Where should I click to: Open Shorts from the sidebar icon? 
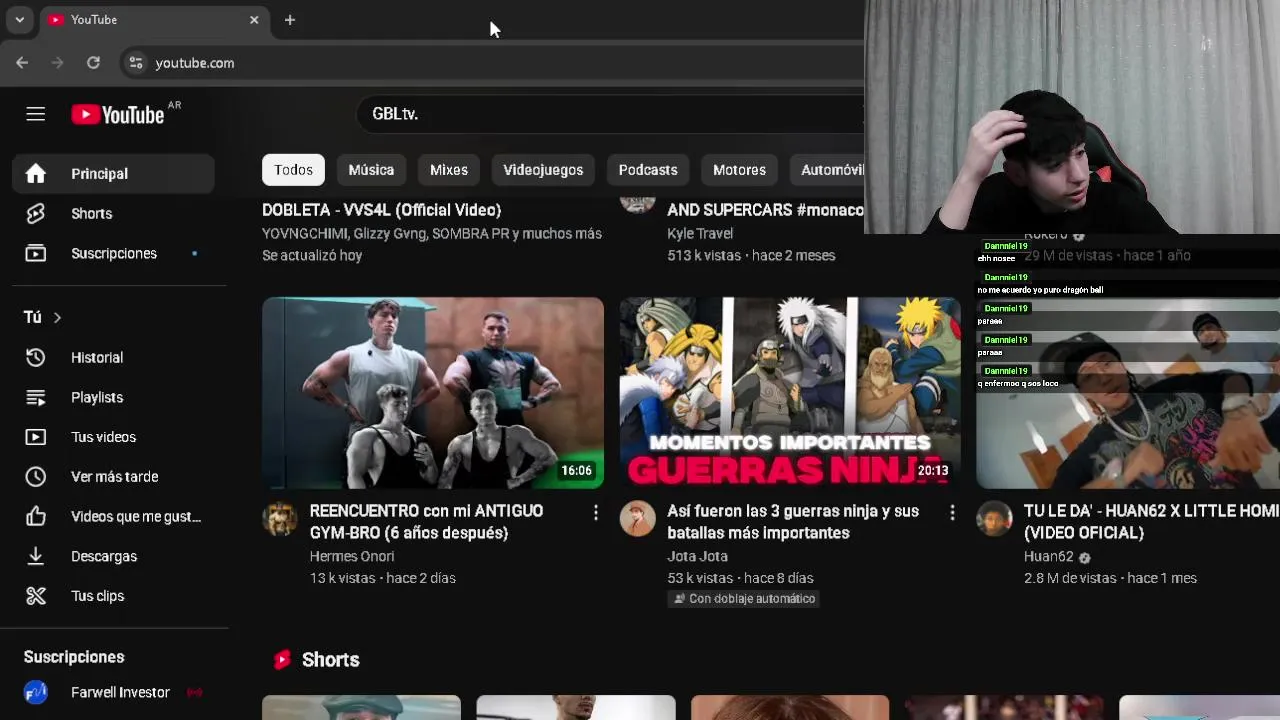coord(36,214)
